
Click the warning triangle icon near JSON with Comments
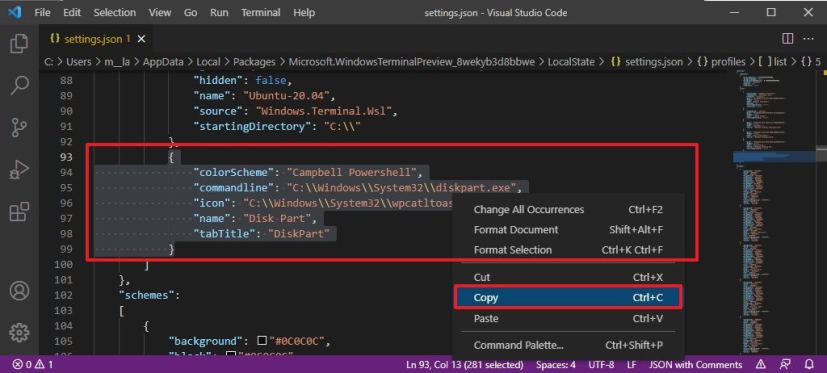click(761, 365)
